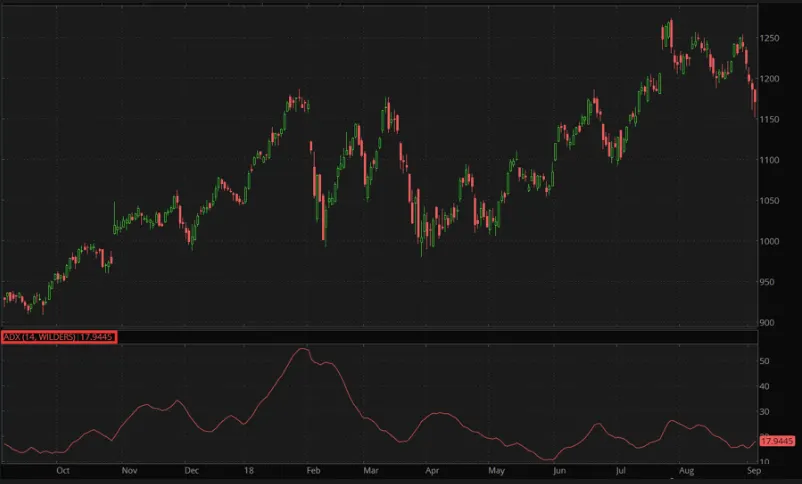Click the 1200 price axis label
The image size is (802, 484).
[x=769, y=79]
